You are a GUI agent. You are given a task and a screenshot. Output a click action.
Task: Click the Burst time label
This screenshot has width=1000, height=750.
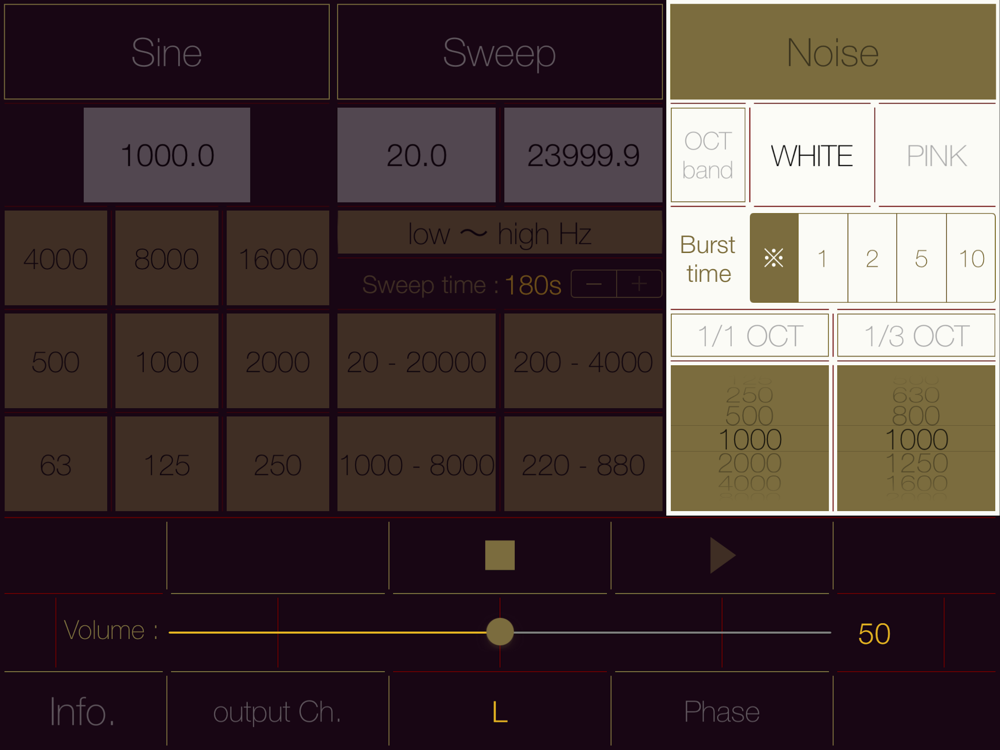pyautogui.click(x=707, y=258)
